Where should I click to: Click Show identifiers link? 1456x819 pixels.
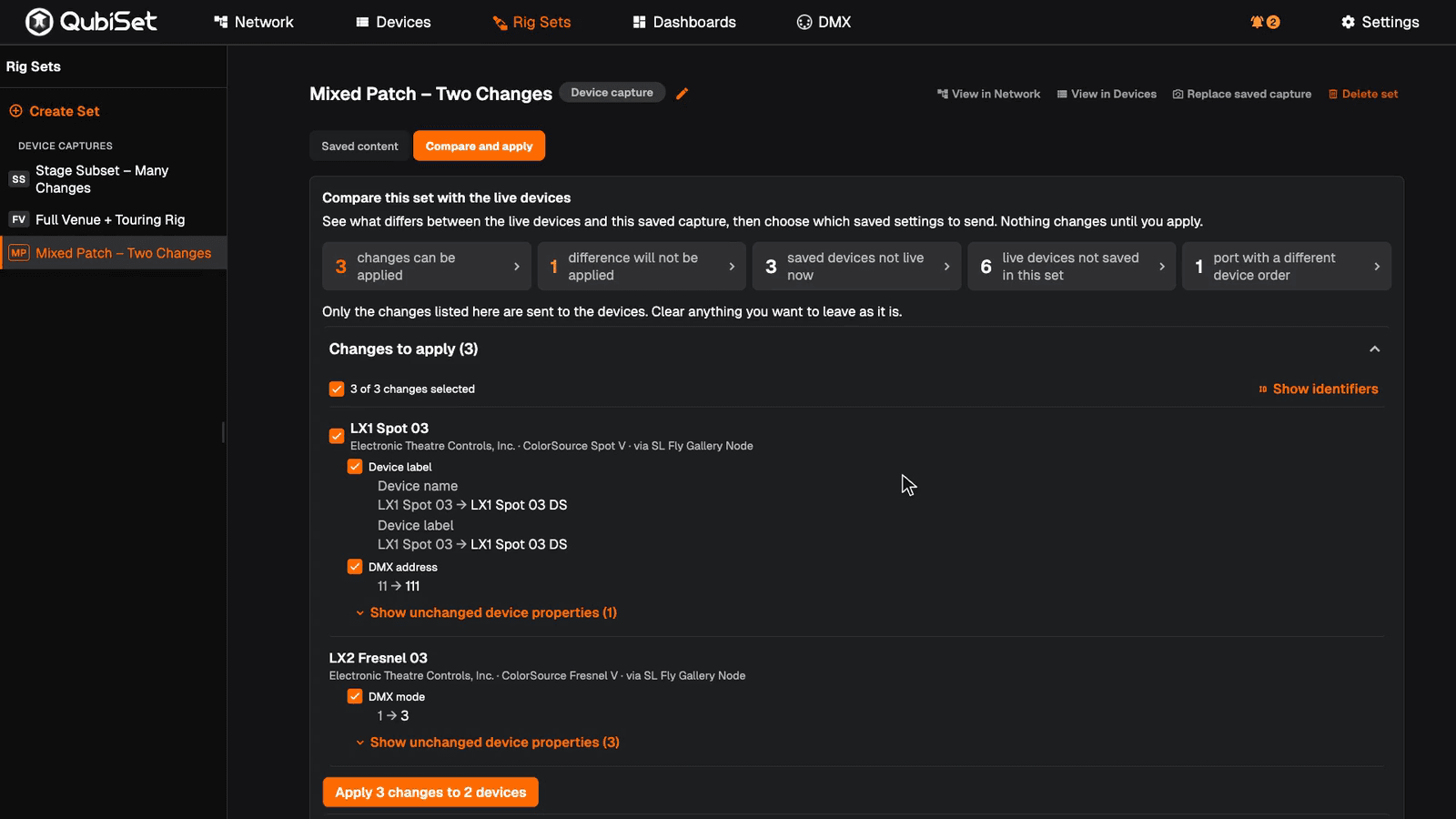[1318, 389]
